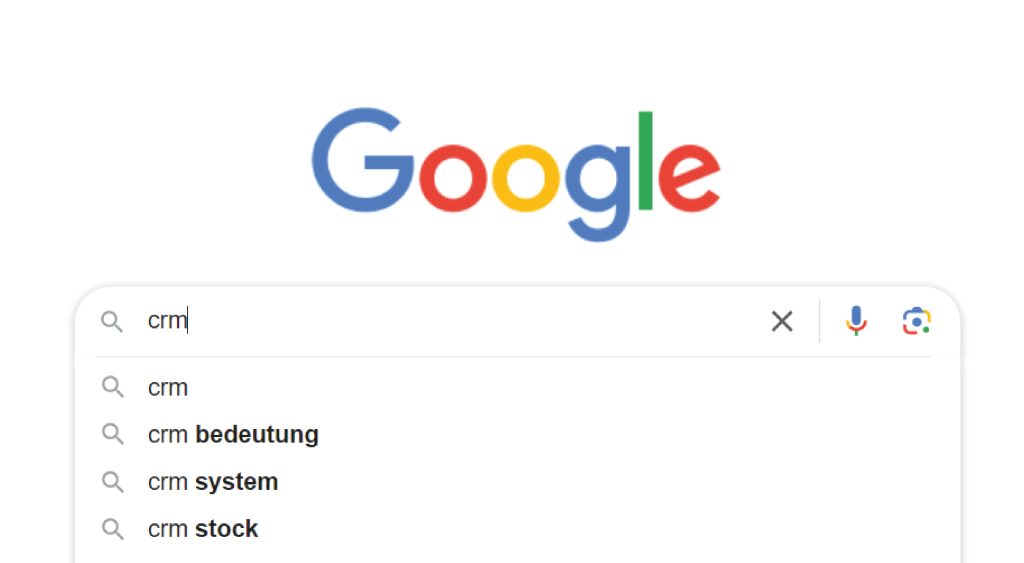The width and height of the screenshot is (1024, 563).
Task: Click magnifier icon beside 'crm system'
Action: click(112, 481)
